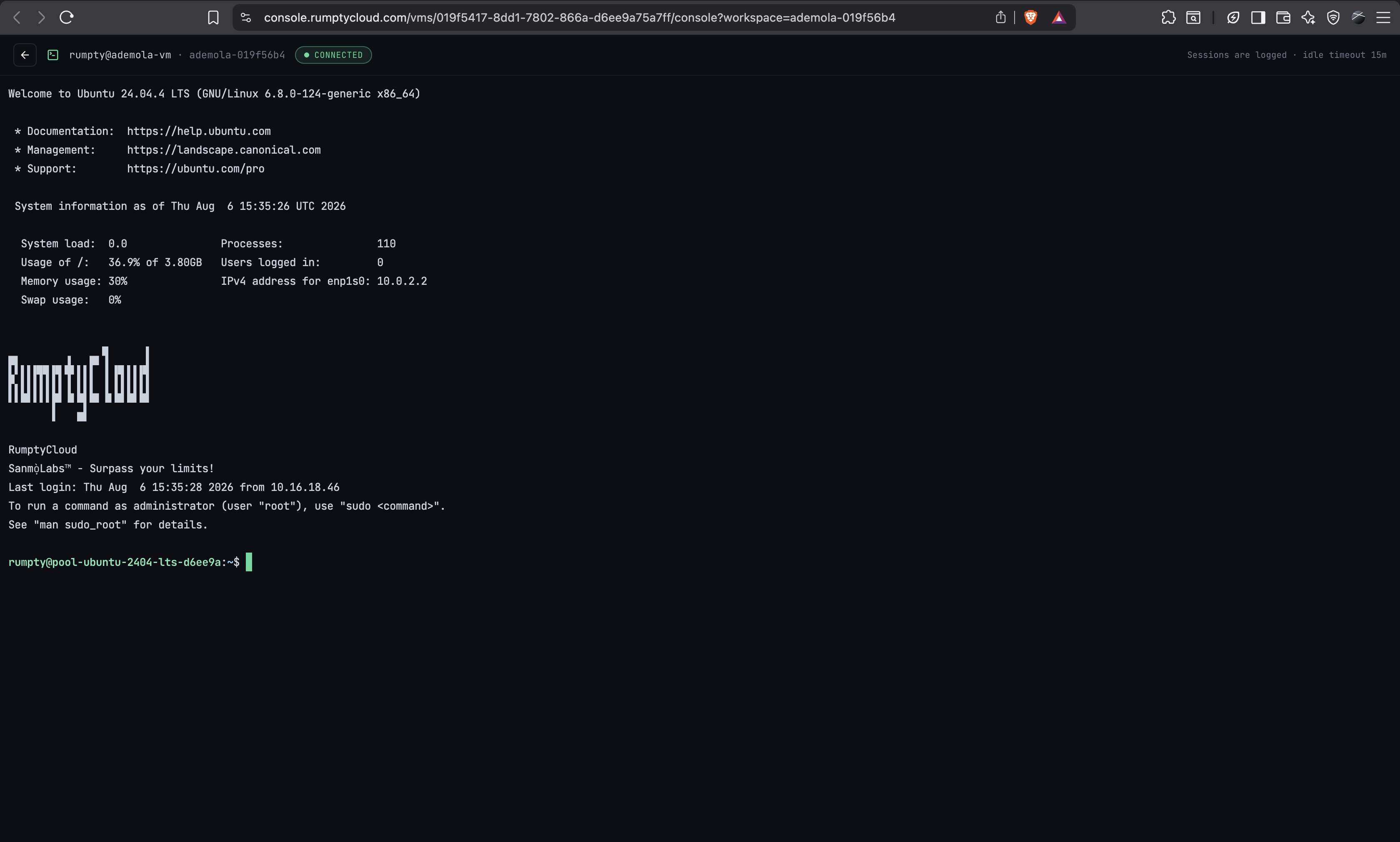This screenshot has width=1400, height=842.
Task: Open the browser hamburger menu
Action: 1383,17
